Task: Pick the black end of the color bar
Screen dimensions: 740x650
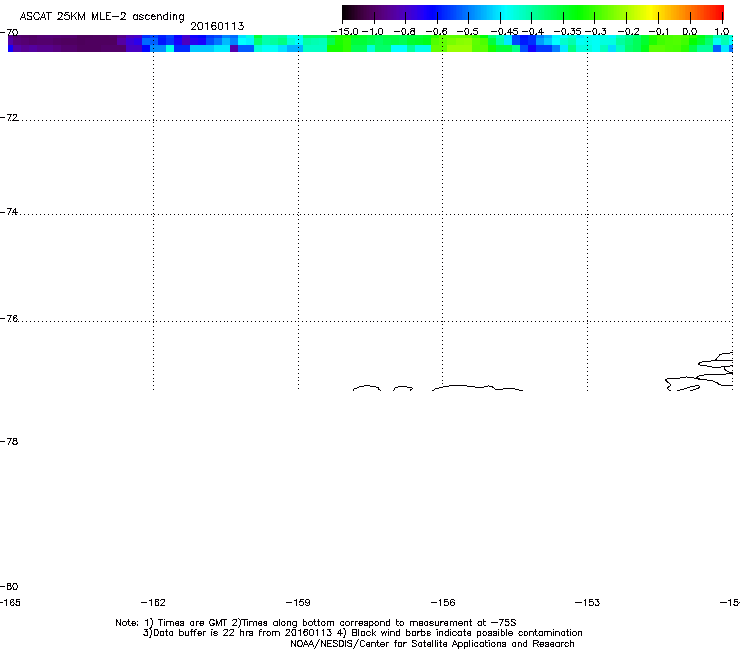Action: point(349,12)
